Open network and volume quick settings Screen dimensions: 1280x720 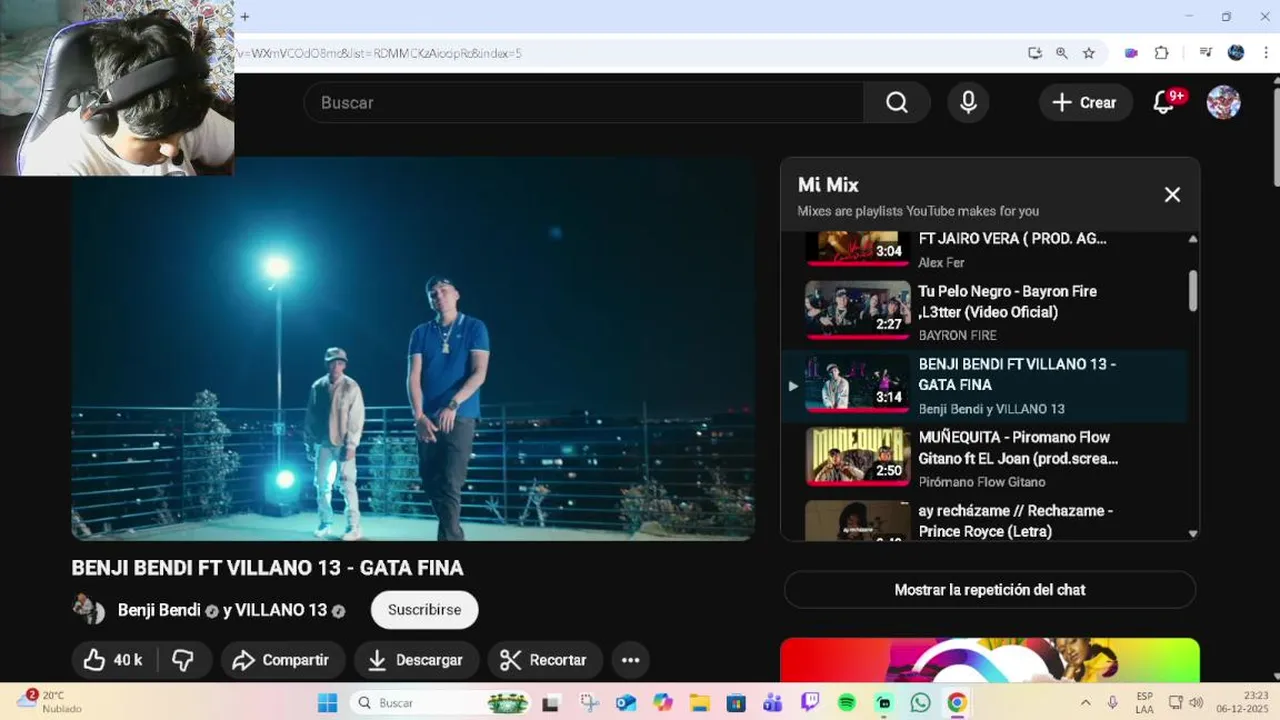(1186, 703)
